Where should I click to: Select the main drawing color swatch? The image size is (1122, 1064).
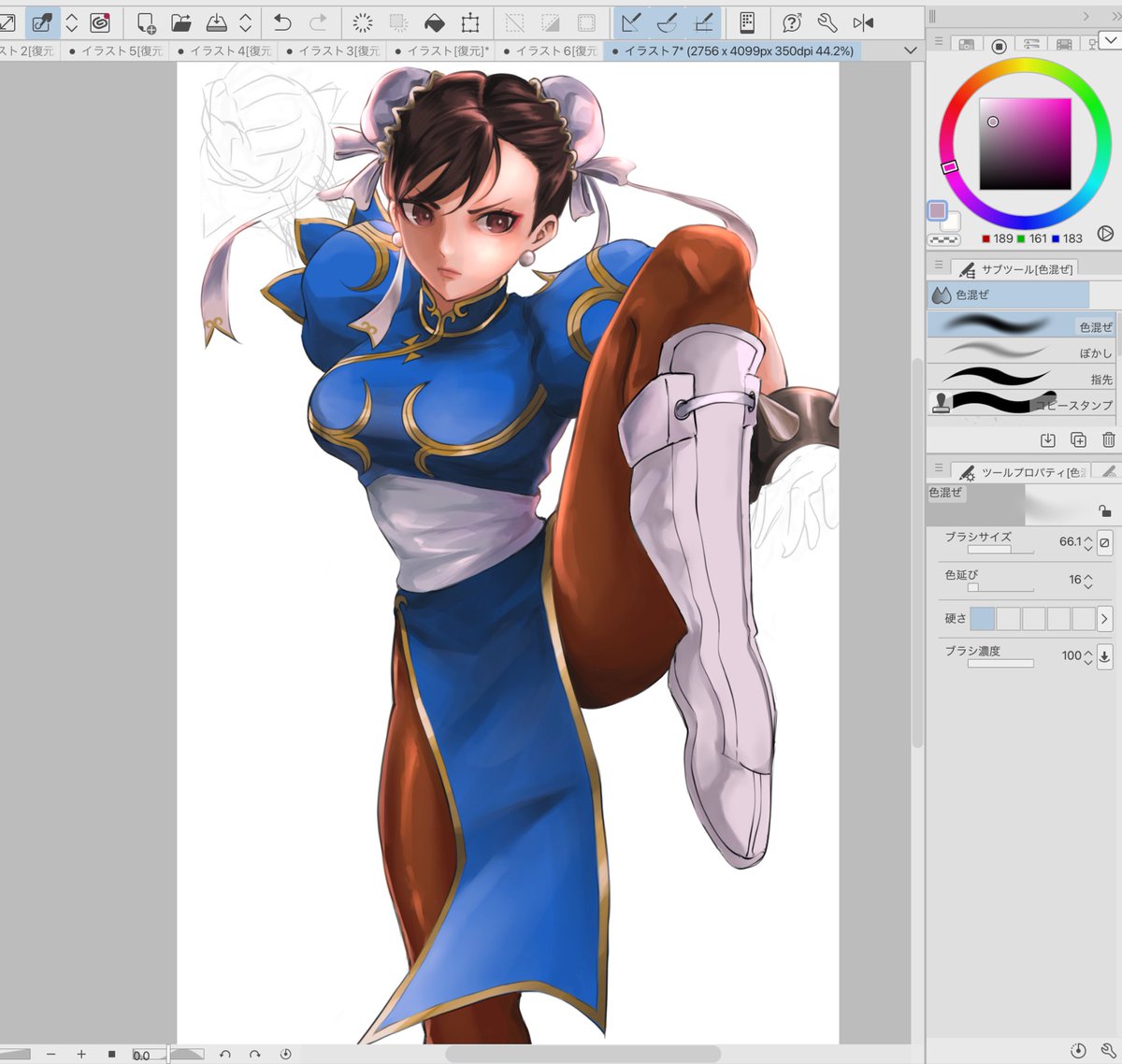pos(938,210)
